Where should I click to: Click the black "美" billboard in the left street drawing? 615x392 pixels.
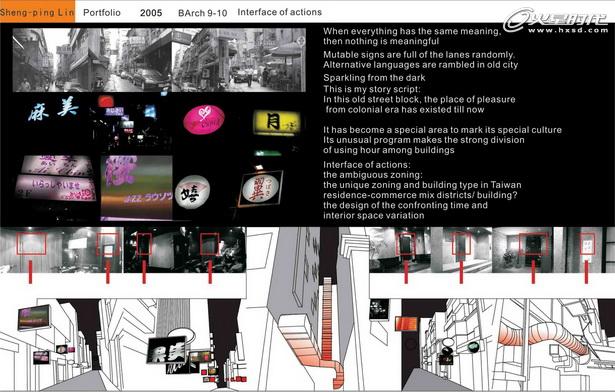167,350
